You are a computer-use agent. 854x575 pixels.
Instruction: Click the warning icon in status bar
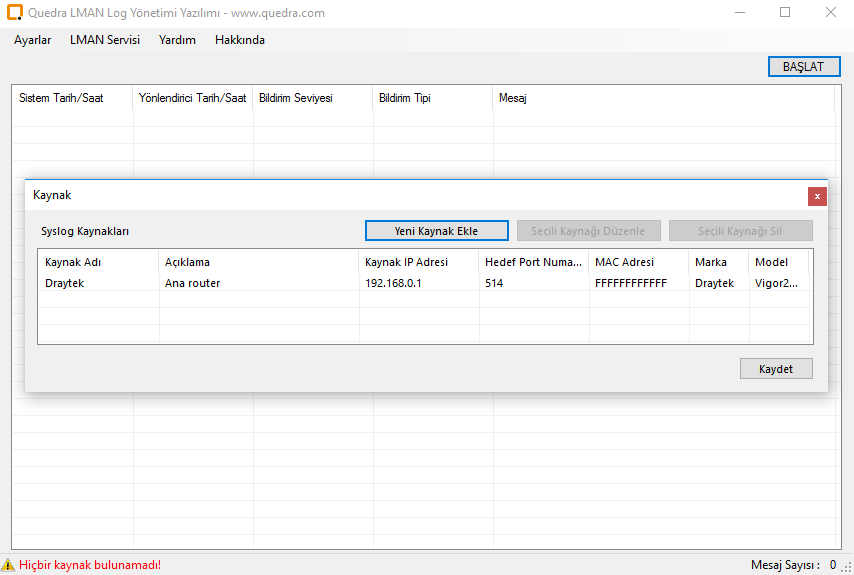click(x=9, y=565)
